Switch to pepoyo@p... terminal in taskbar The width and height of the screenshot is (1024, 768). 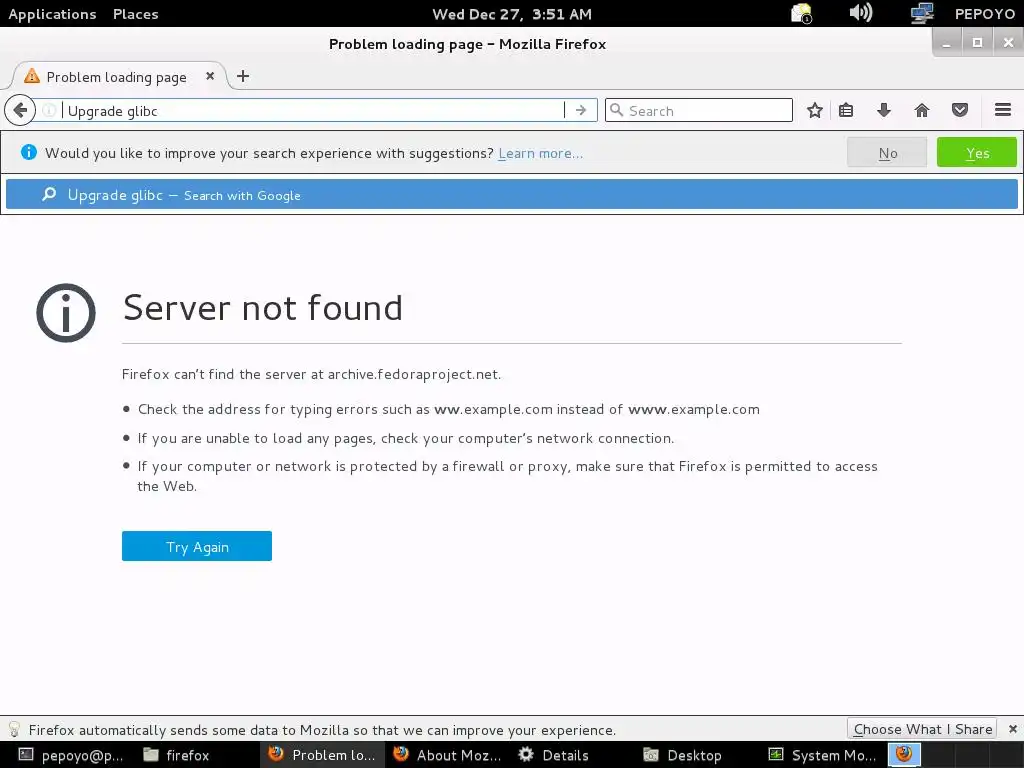coord(71,755)
